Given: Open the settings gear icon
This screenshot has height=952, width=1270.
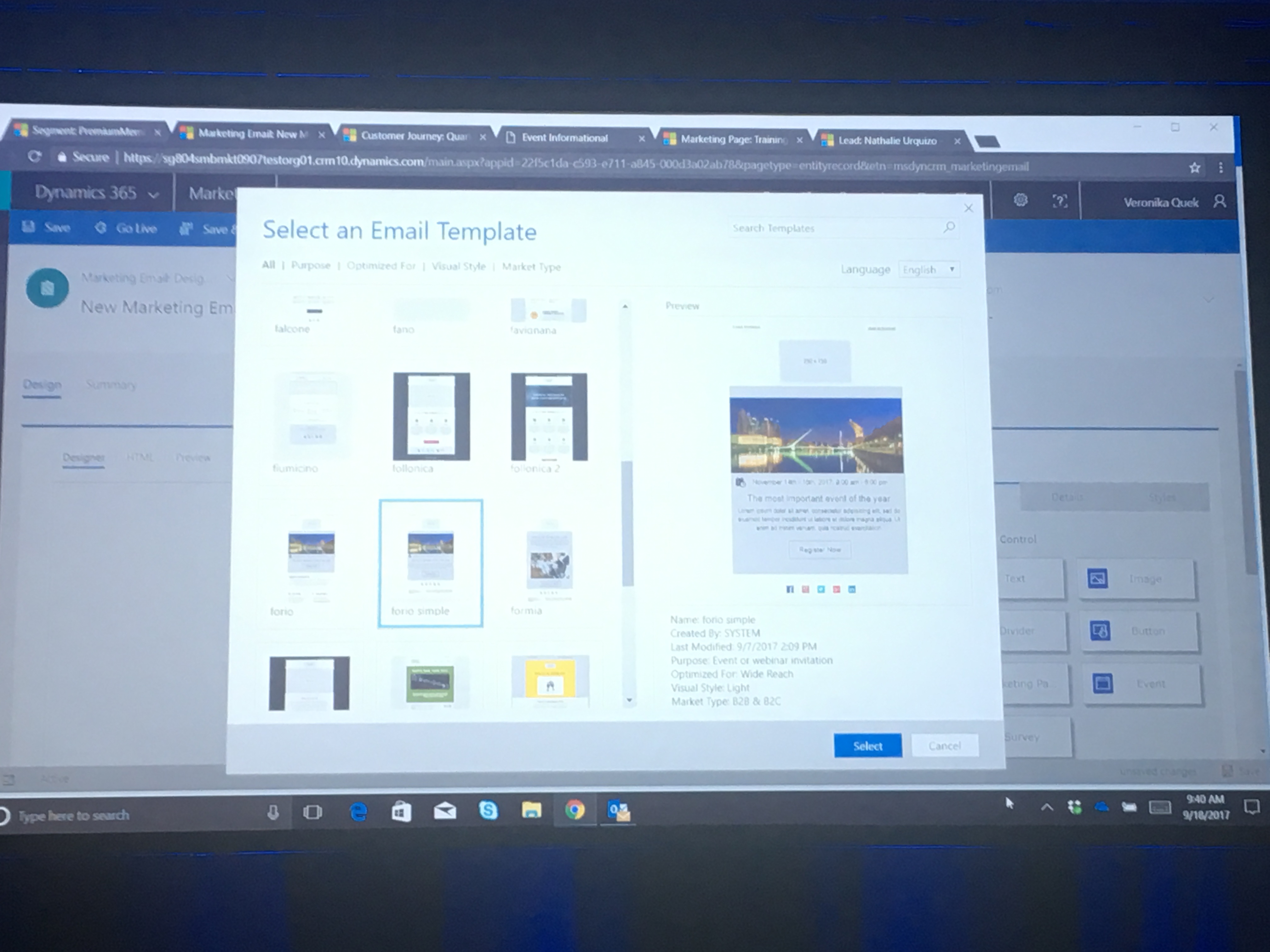Looking at the screenshot, I should click(1020, 200).
